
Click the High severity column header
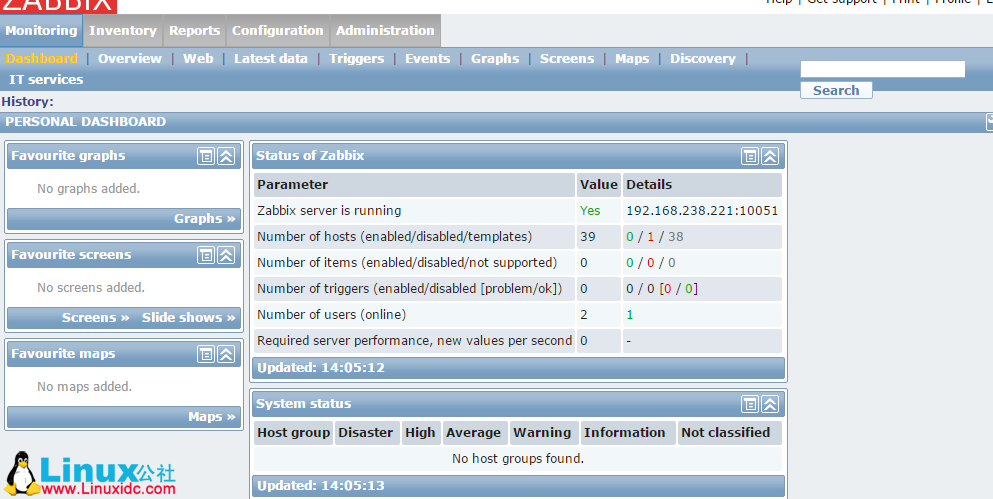[x=421, y=433]
